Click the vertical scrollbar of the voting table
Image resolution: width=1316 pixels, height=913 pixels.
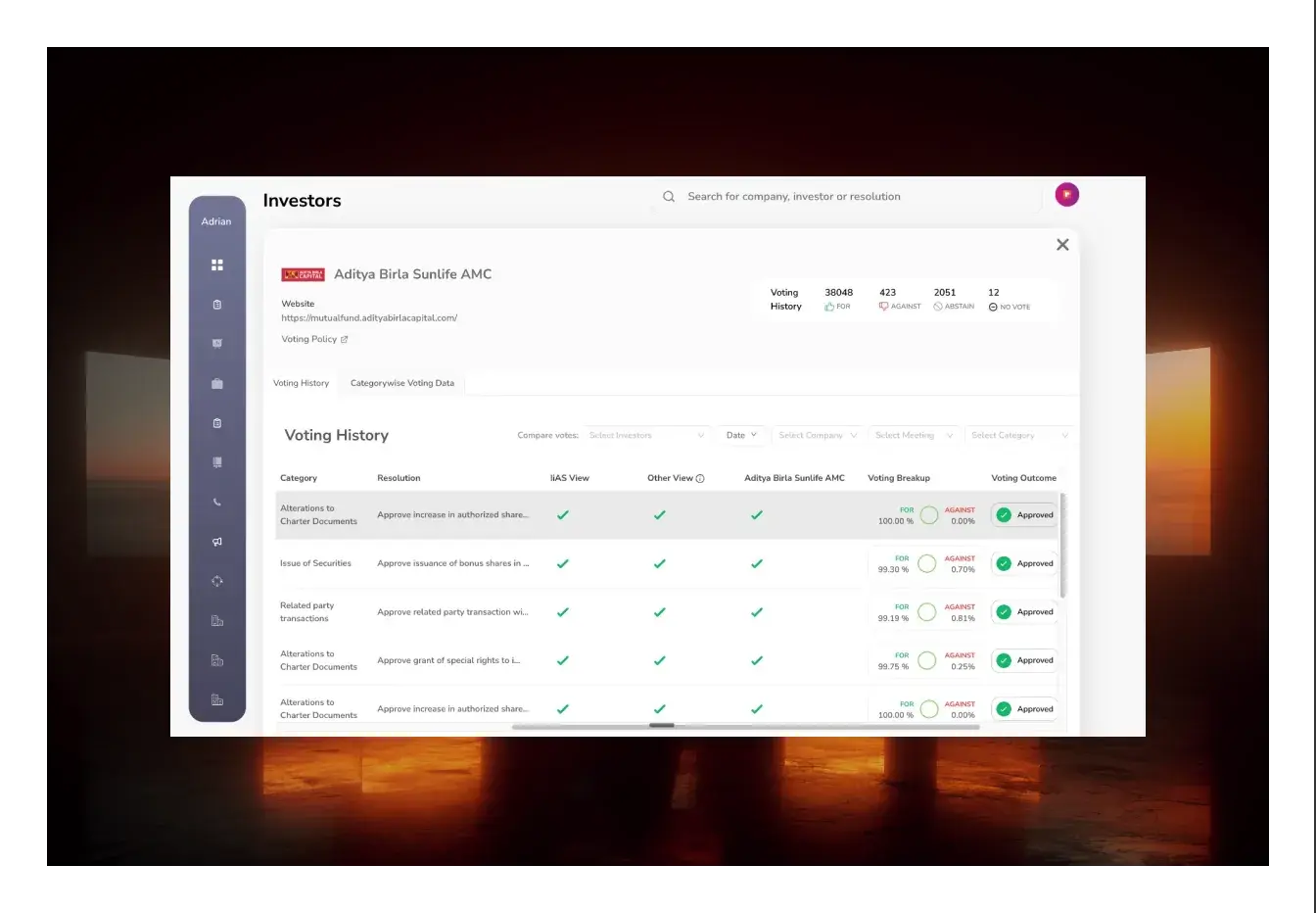tap(1063, 547)
